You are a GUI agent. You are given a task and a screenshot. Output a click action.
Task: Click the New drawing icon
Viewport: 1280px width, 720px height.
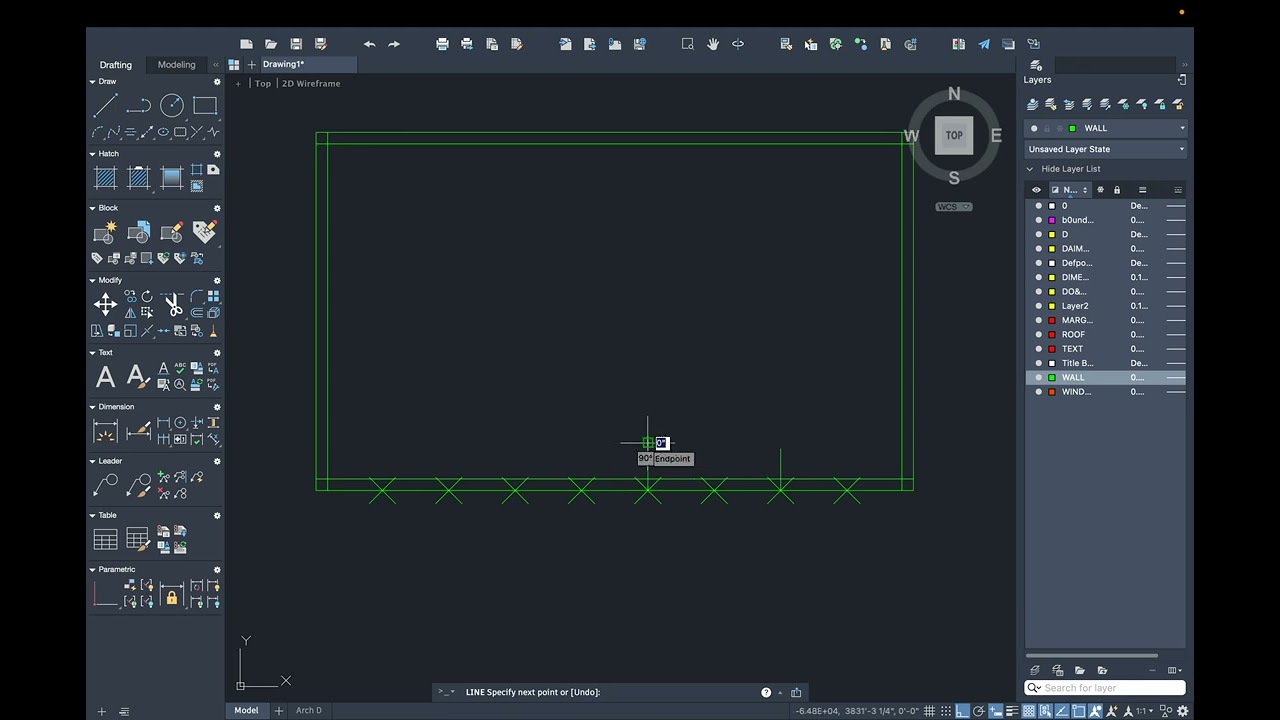point(246,44)
